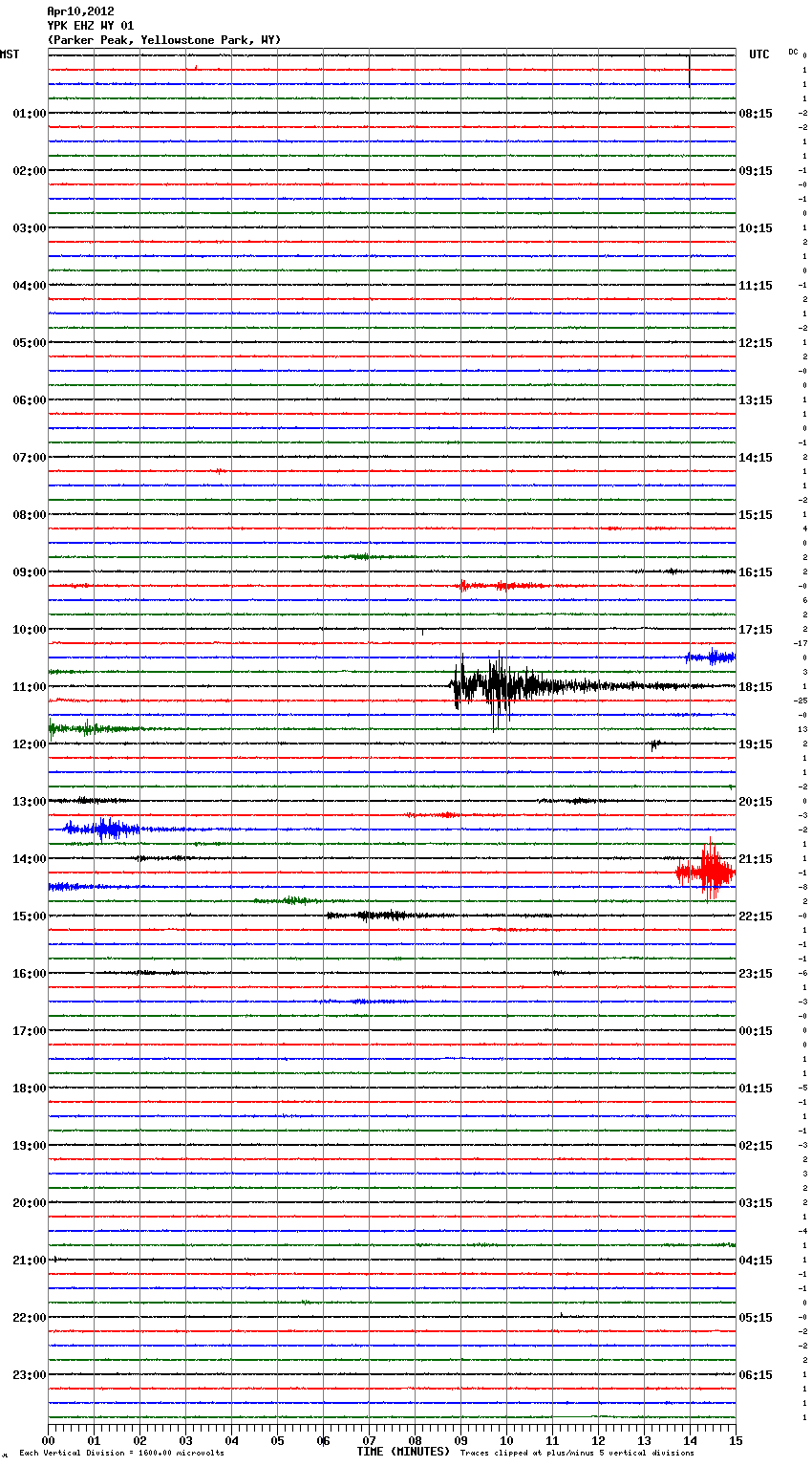Select the '12:00' MST row label

[x=29, y=744]
